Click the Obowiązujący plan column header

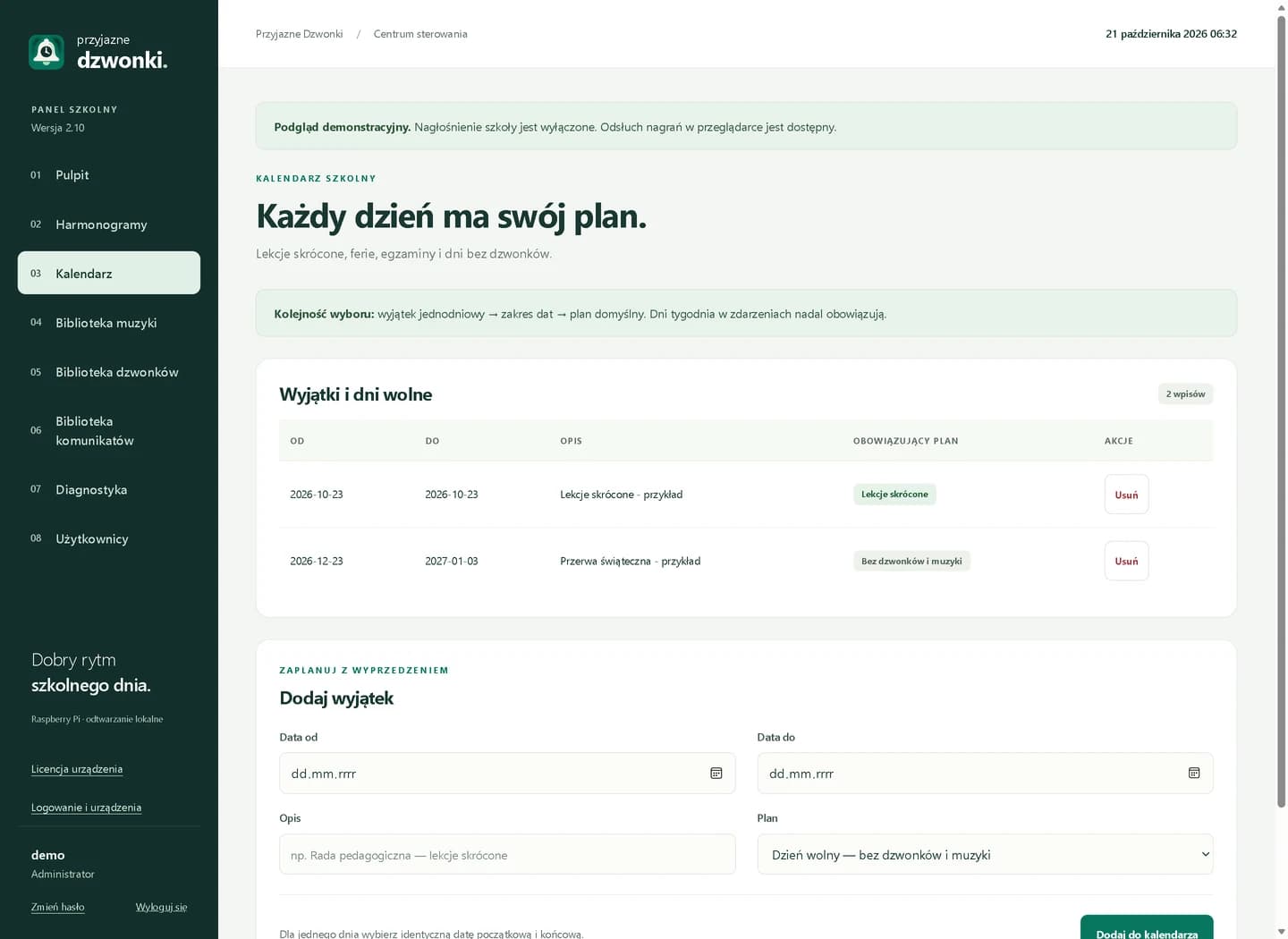[905, 441]
